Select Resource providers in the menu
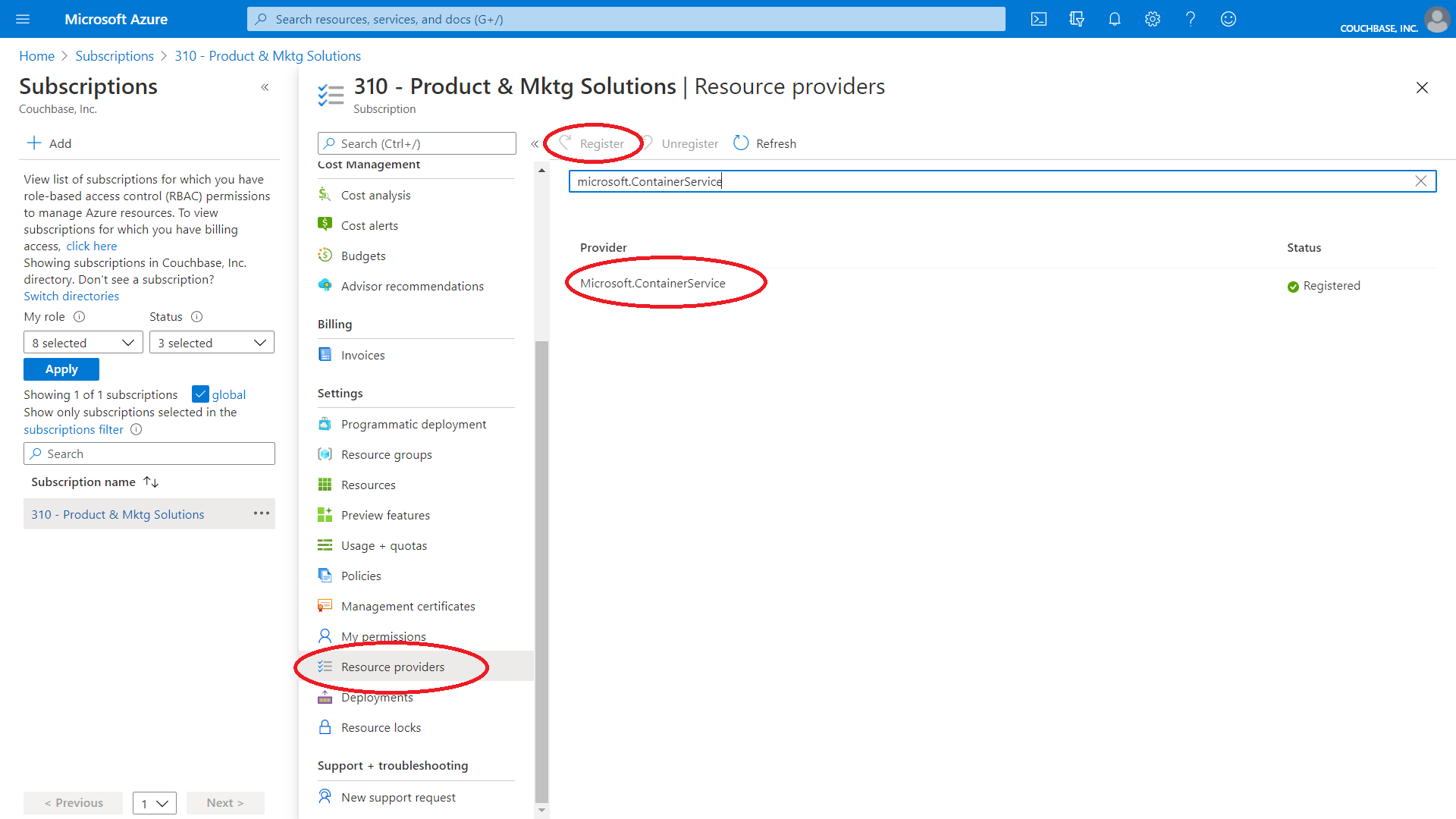This screenshot has width=1456, height=819. (x=393, y=667)
